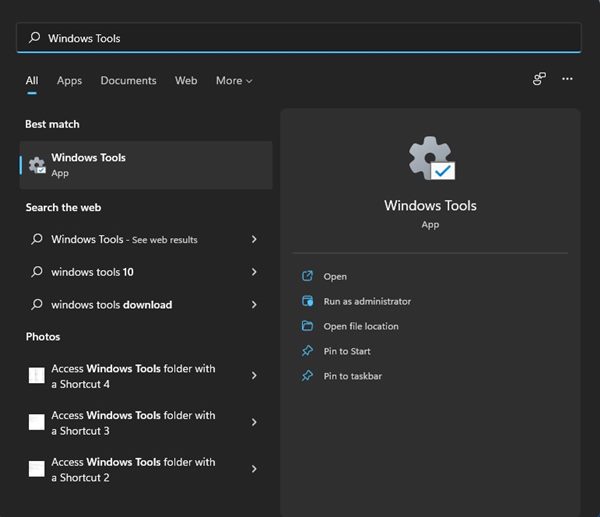Viewport: 600px width, 517px height.
Task: Expand arrow for 'windows tools download' suggestion
Action: 254,305
